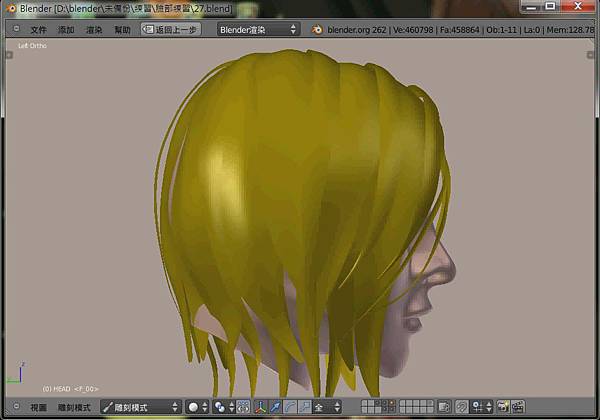Maximize the Blender window
Screen dimensions: 600x420
[550, 7]
